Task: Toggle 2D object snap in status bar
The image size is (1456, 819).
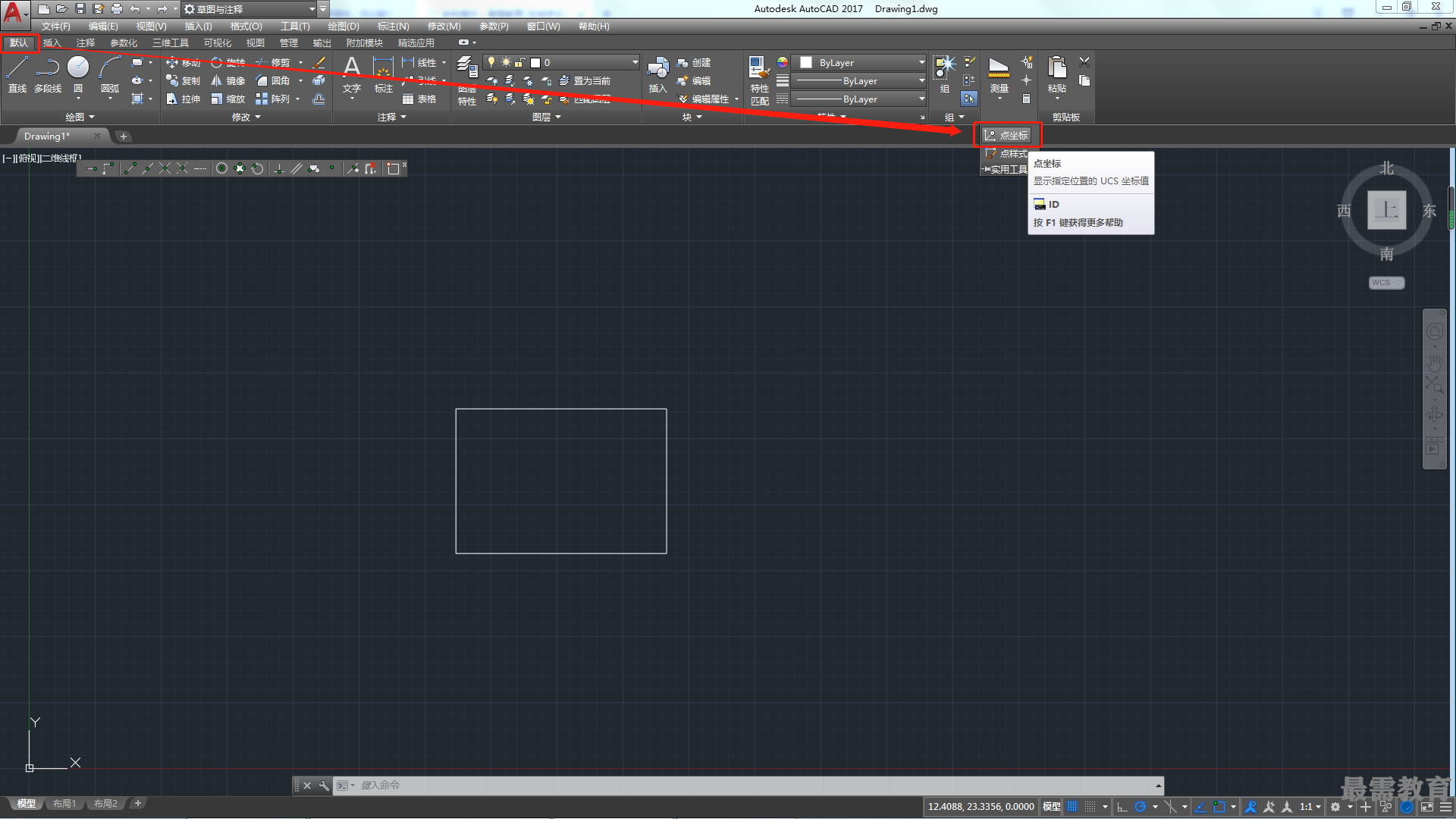Action: (x=1219, y=807)
